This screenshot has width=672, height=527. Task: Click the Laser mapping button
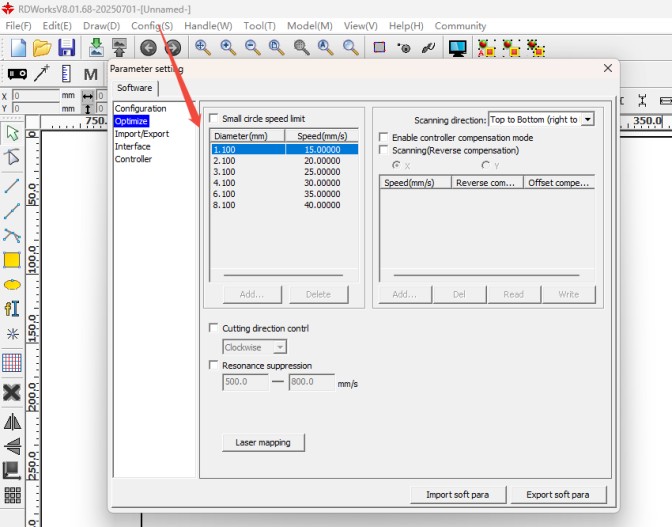click(x=263, y=442)
